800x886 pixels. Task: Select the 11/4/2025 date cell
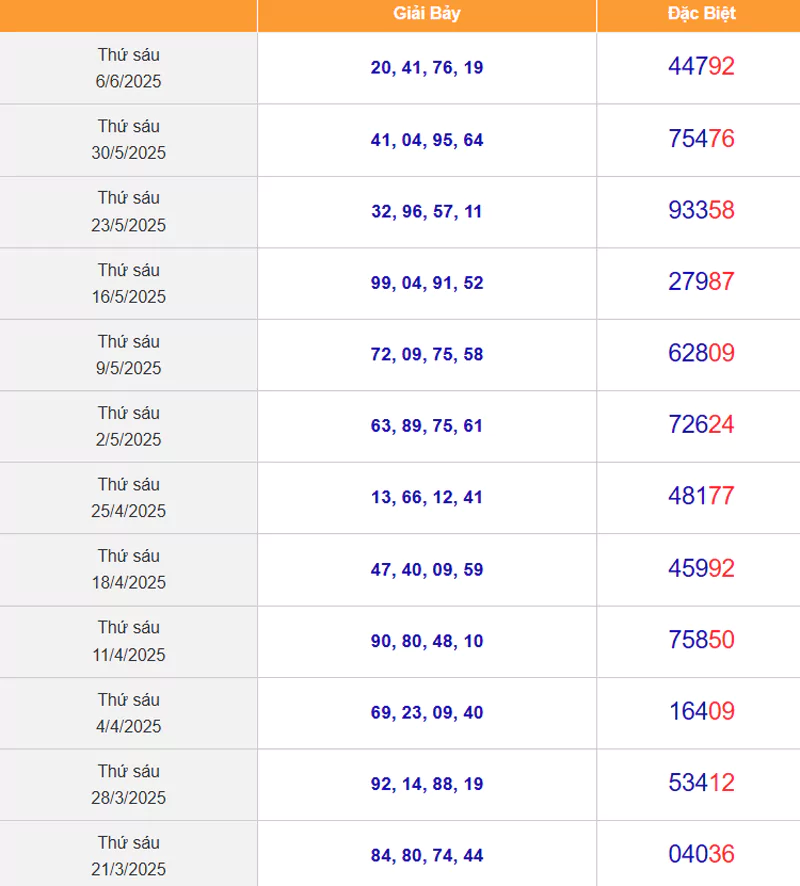(x=128, y=641)
